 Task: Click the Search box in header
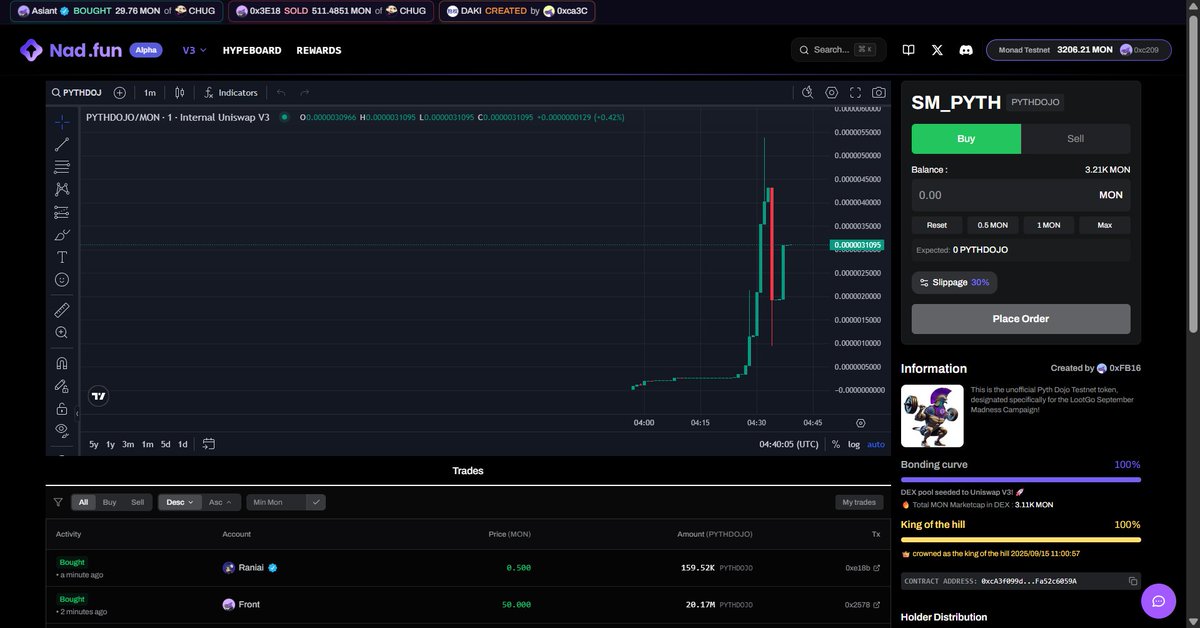(x=838, y=50)
